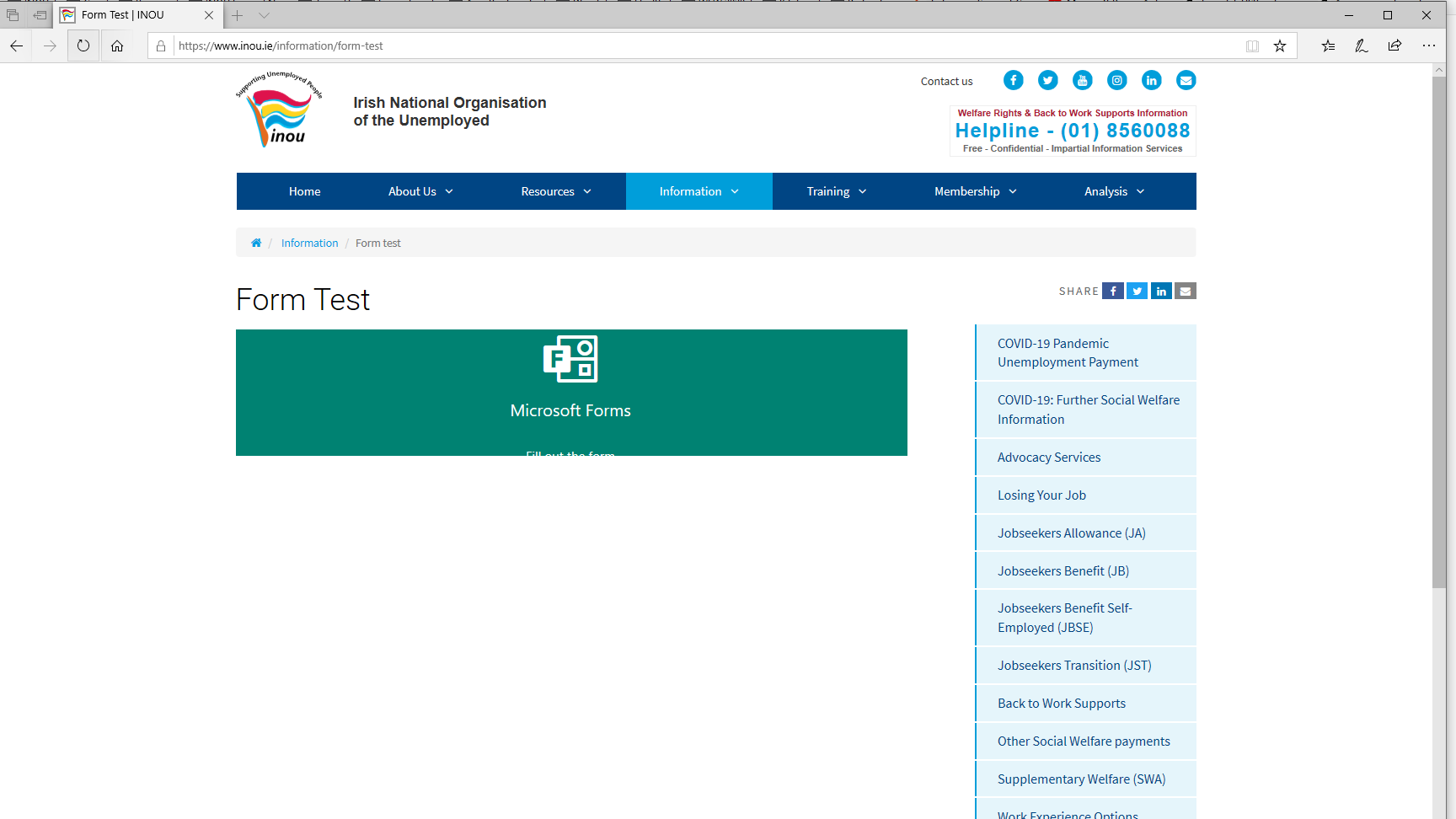Click the Microsoft Forms embedded banner text
This screenshot has width=1456, height=819.
(x=570, y=410)
